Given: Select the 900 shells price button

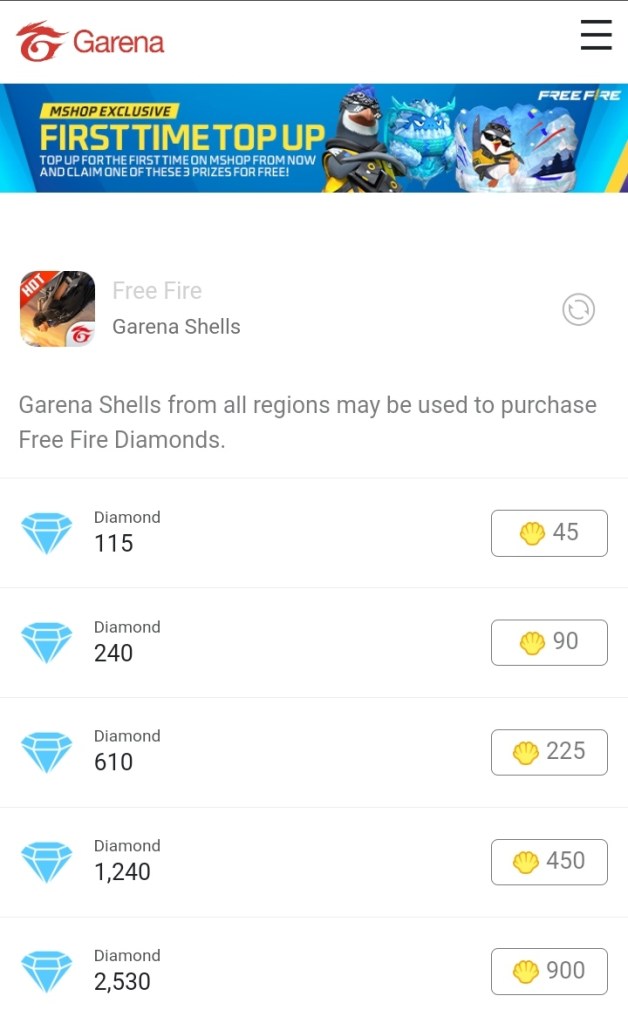Looking at the screenshot, I should pyautogui.click(x=549, y=971).
